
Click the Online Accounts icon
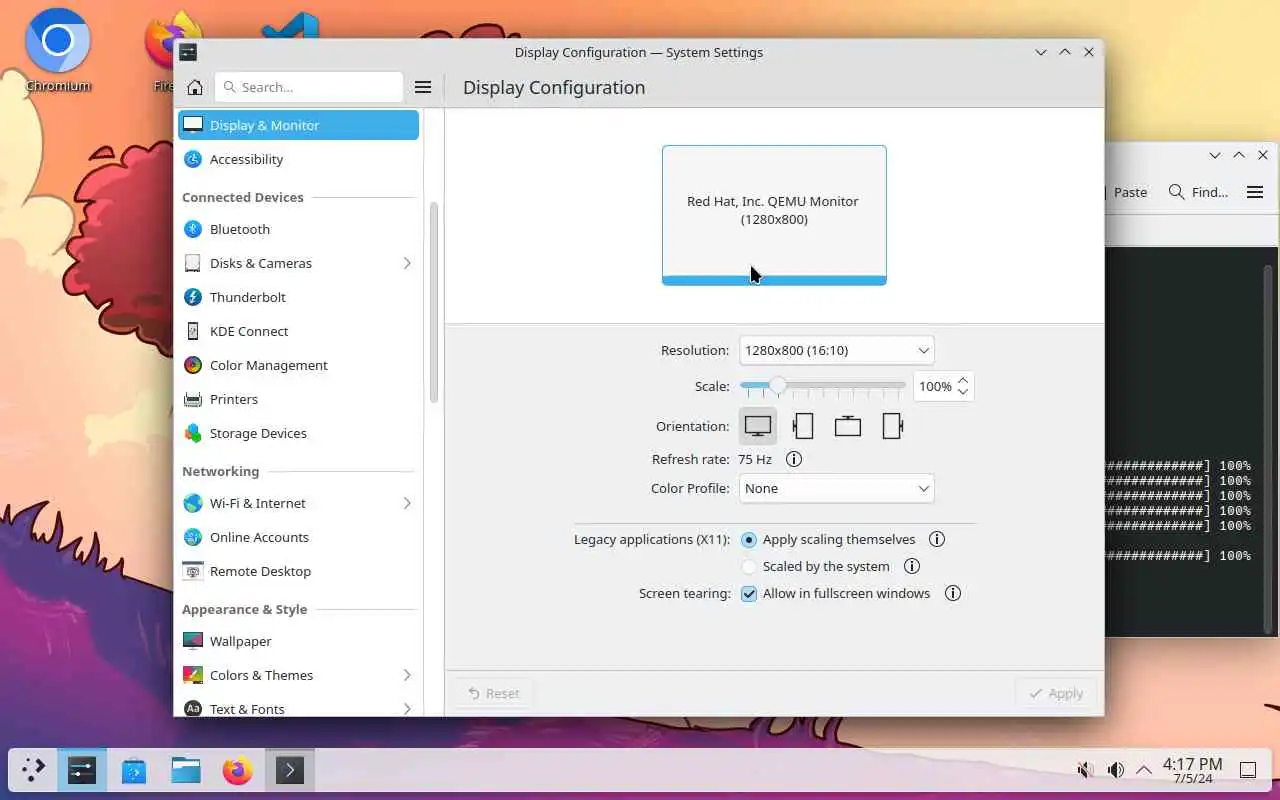click(x=193, y=537)
